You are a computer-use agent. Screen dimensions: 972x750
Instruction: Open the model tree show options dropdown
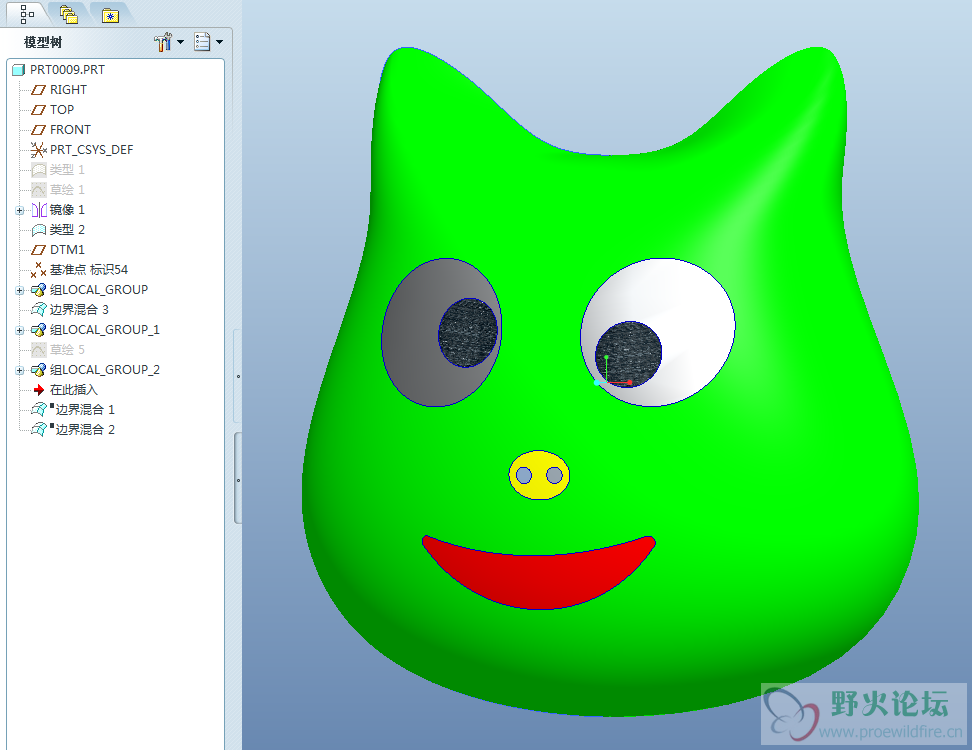pyautogui.click(x=208, y=42)
